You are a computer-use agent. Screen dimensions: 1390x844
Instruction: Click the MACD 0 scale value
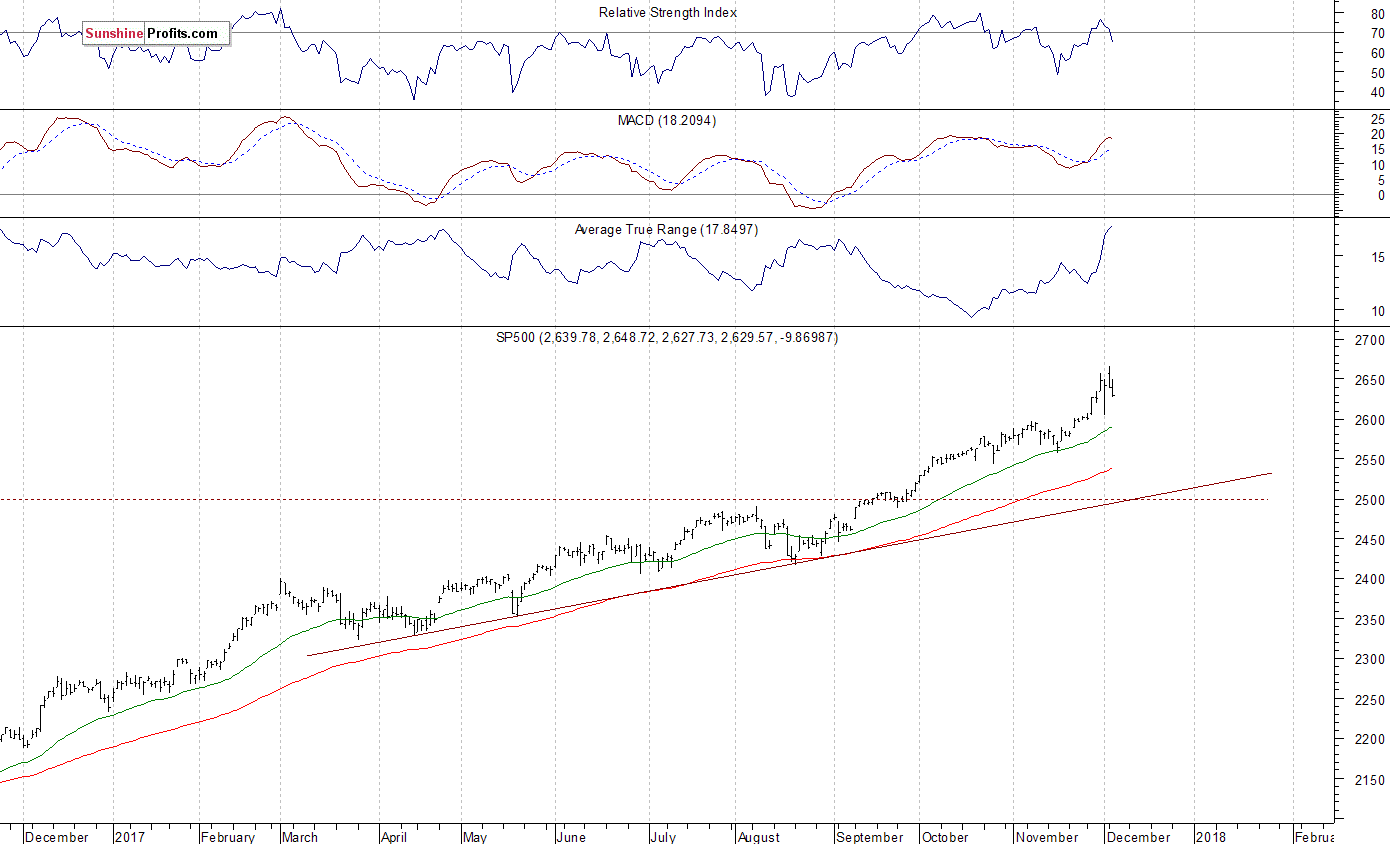point(1381,196)
